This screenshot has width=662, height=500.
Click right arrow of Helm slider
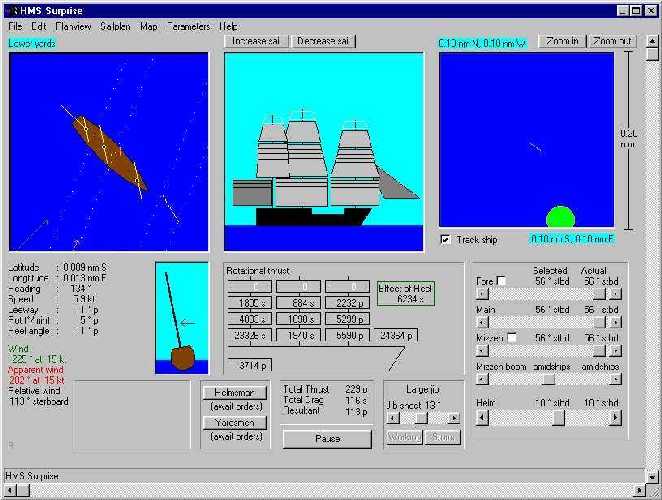point(616,418)
